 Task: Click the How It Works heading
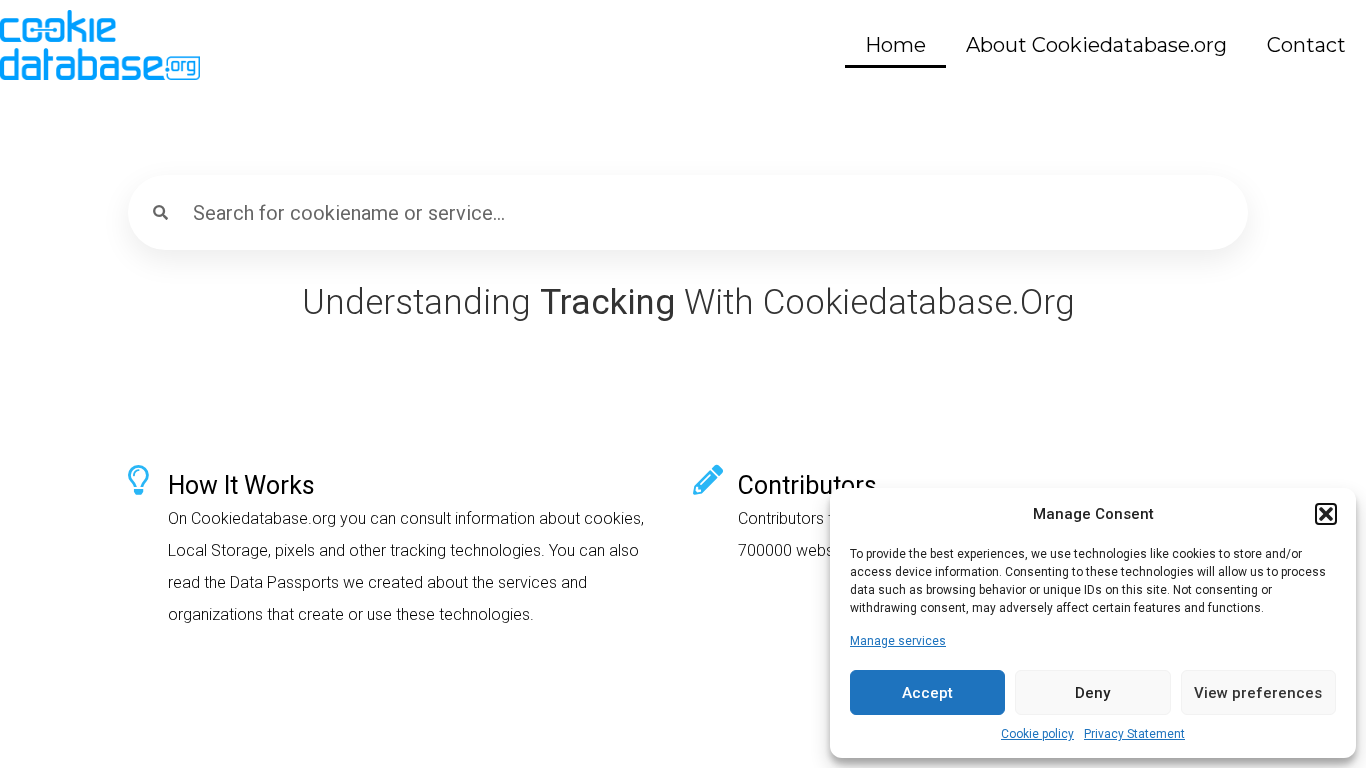pos(241,485)
